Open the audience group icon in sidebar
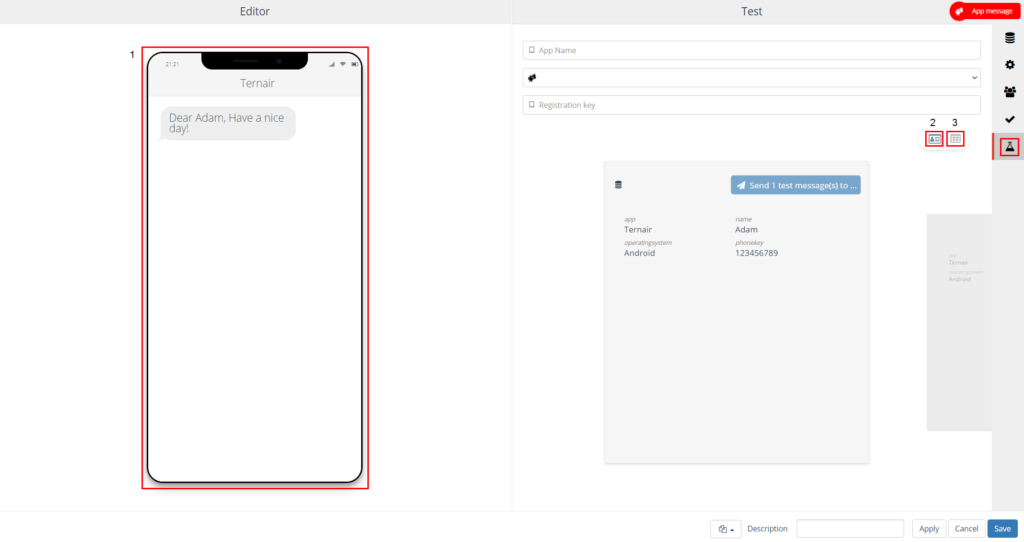The image size is (1024, 542). [x=1010, y=92]
